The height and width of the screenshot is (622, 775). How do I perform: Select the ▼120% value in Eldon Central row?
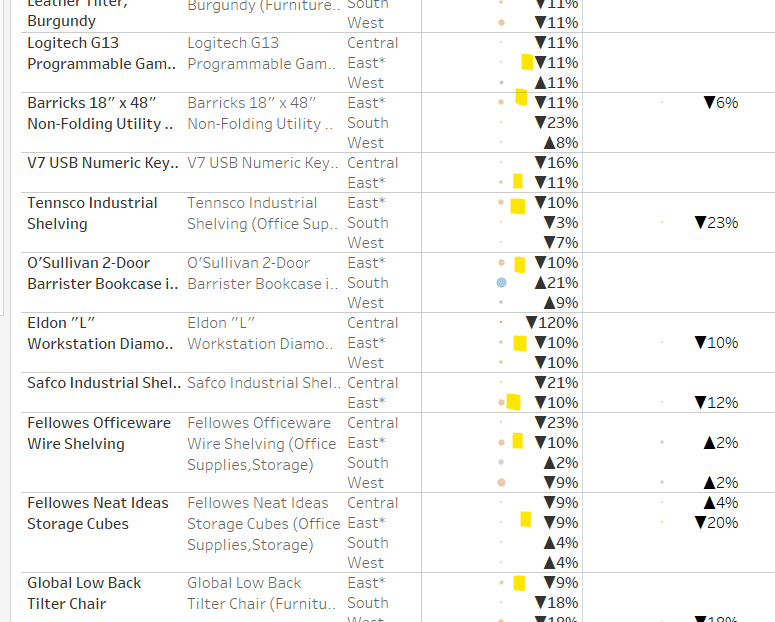pos(552,323)
